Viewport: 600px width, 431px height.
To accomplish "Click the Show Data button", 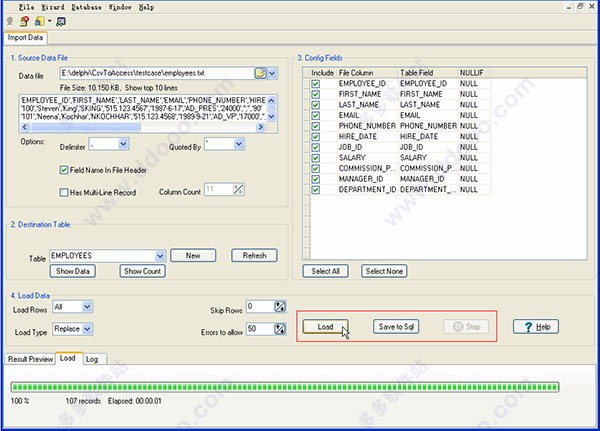I will [x=73, y=271].
